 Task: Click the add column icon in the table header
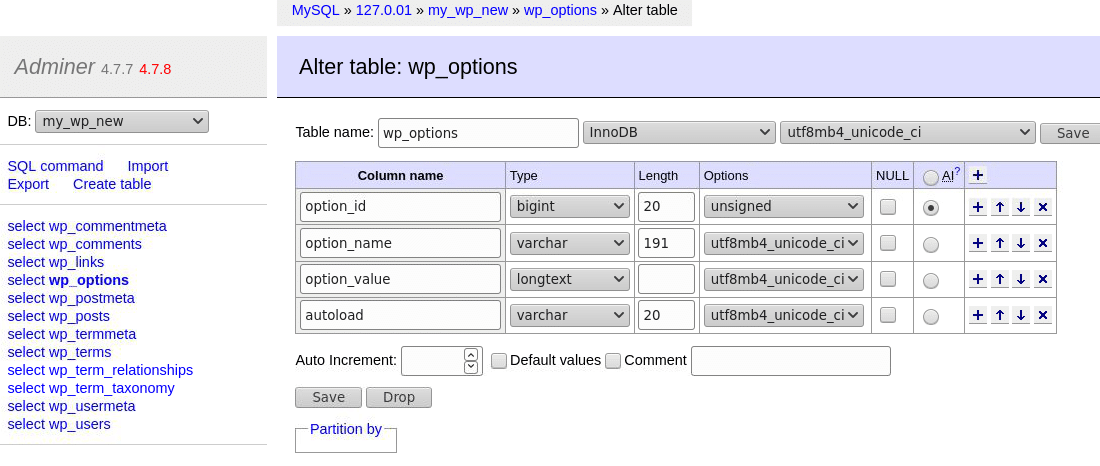coord(978,175)
